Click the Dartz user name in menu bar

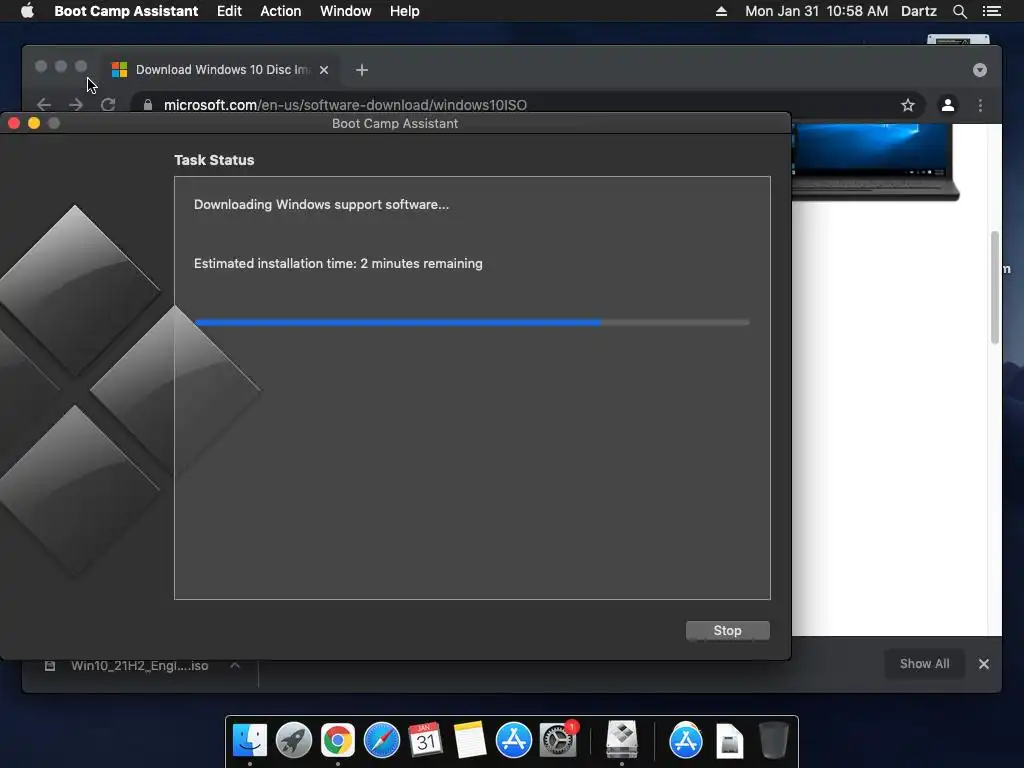pyautogui.click(x=918, y=11)
